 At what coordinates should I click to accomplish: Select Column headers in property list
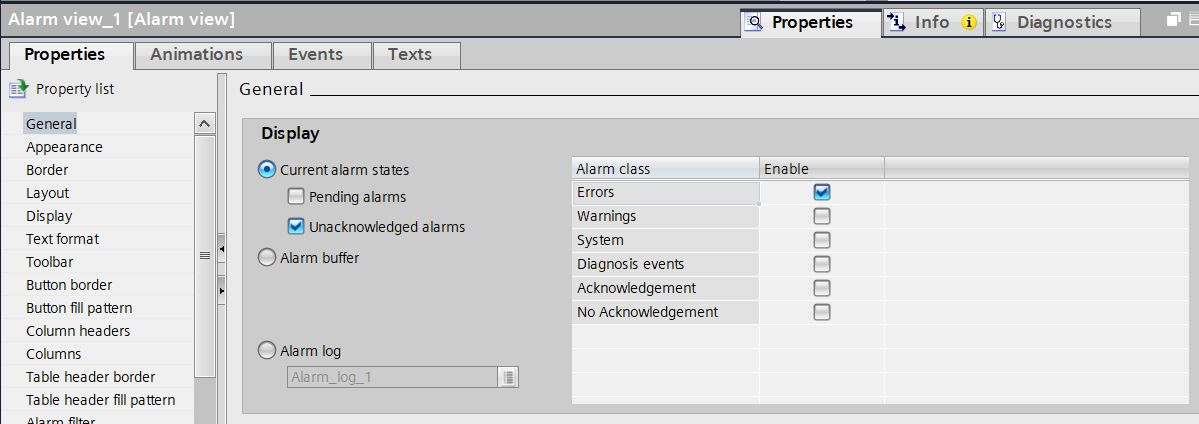78,331
